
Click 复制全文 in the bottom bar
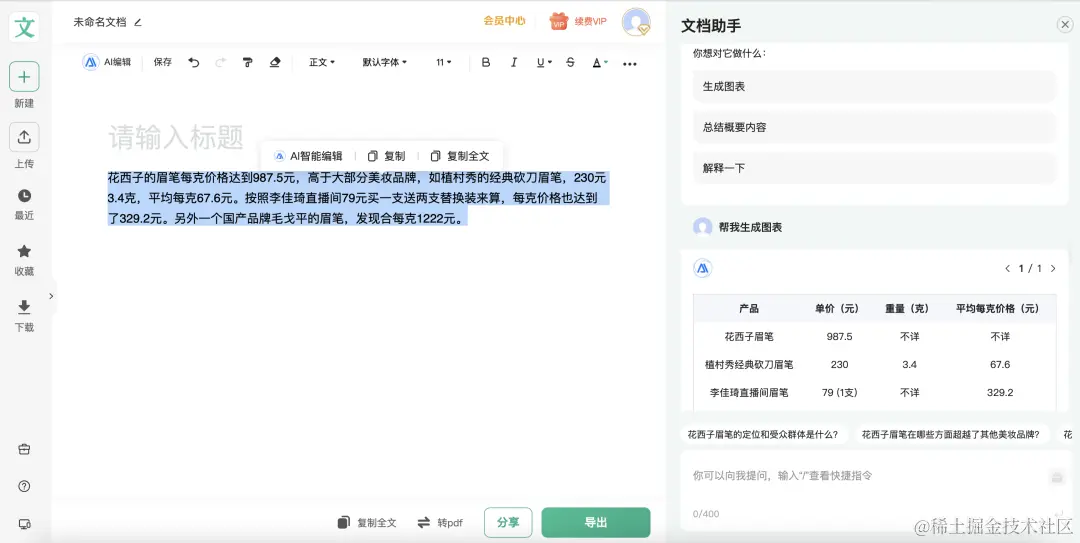pyautogui.click(x=367, y=522)
